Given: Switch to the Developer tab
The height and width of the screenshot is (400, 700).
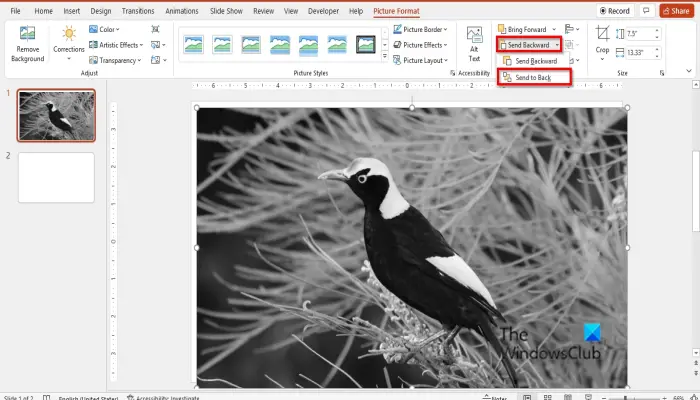Looking at the screenshot, I should point(323,11).
